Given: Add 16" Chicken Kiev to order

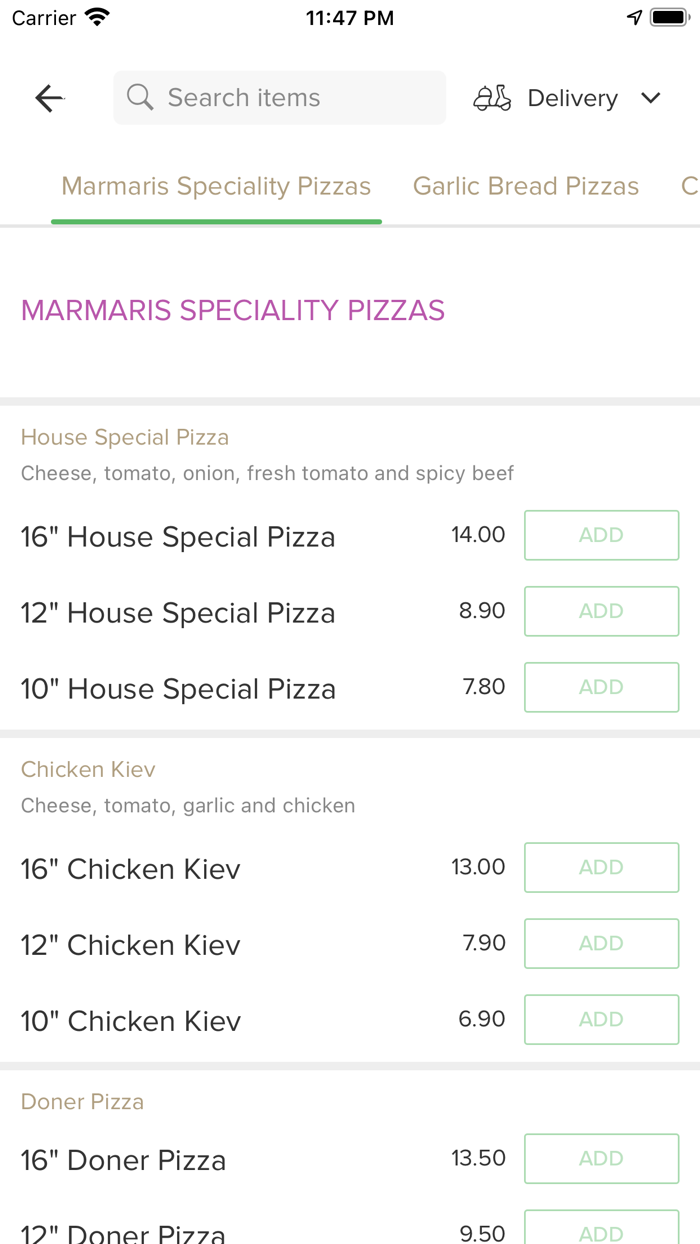Looking at the screenshot, I should (601, 867).
